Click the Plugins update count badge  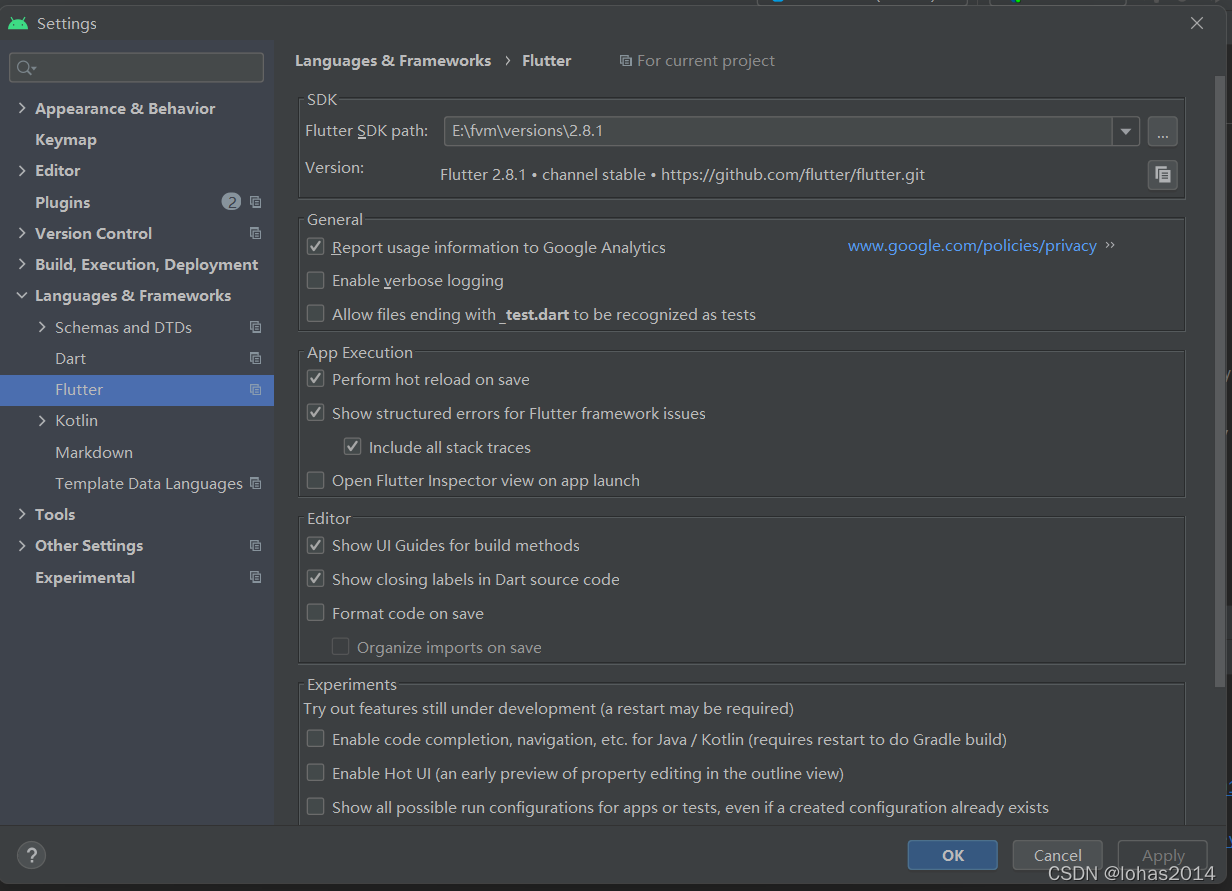(231, 202)
